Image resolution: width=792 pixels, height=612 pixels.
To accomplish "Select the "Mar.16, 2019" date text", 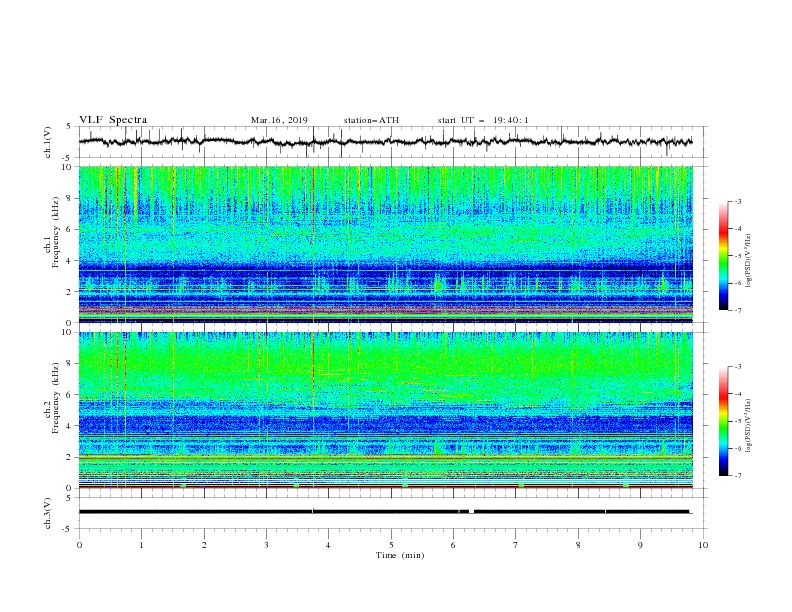I will (279, 120).
